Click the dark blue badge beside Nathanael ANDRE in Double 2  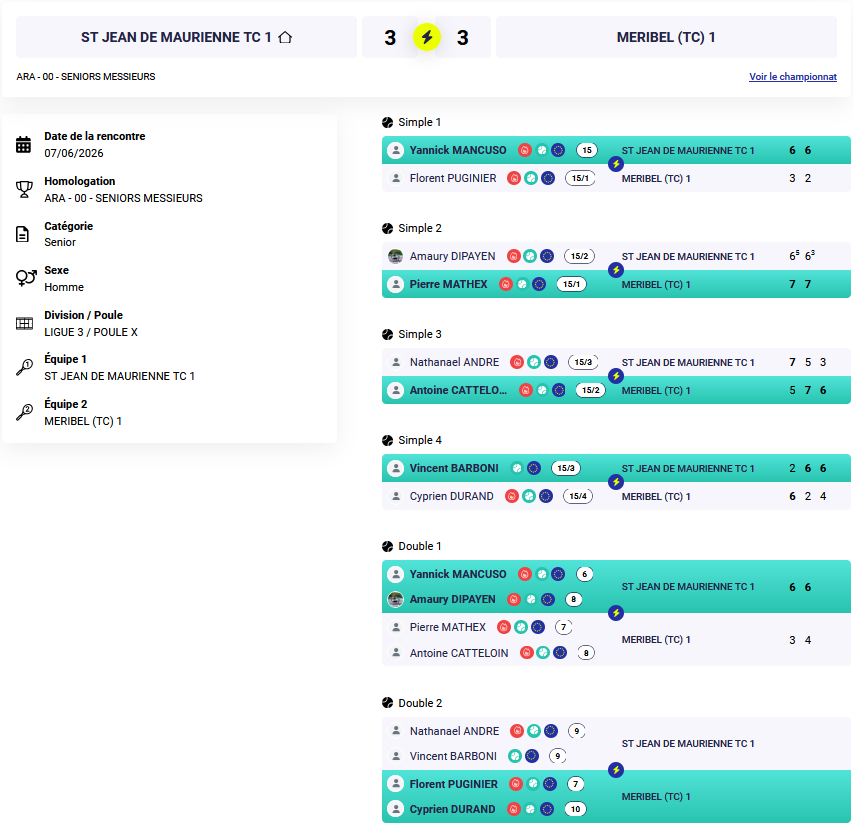click(x=551, y=731)
